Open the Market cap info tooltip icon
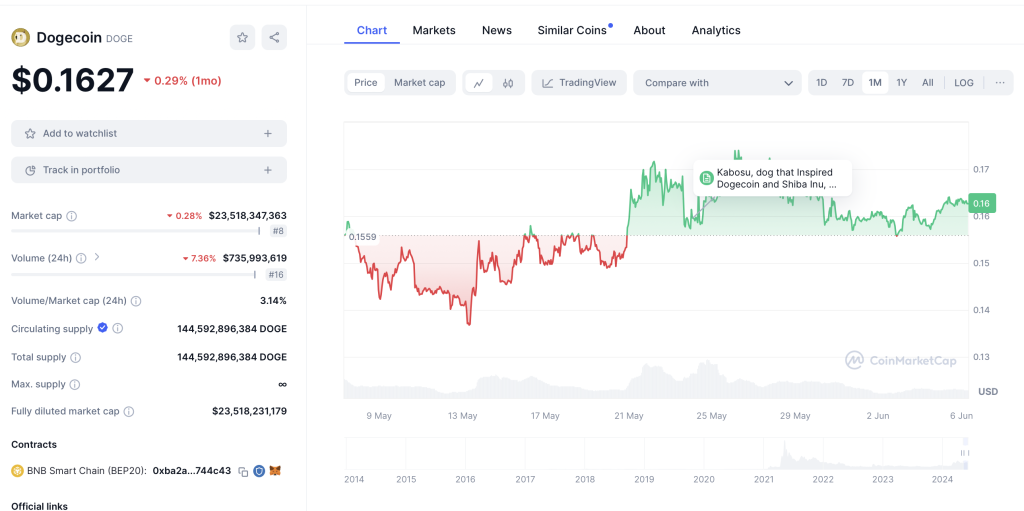This screenshot has width=1024, height=511. click(72, 216)
